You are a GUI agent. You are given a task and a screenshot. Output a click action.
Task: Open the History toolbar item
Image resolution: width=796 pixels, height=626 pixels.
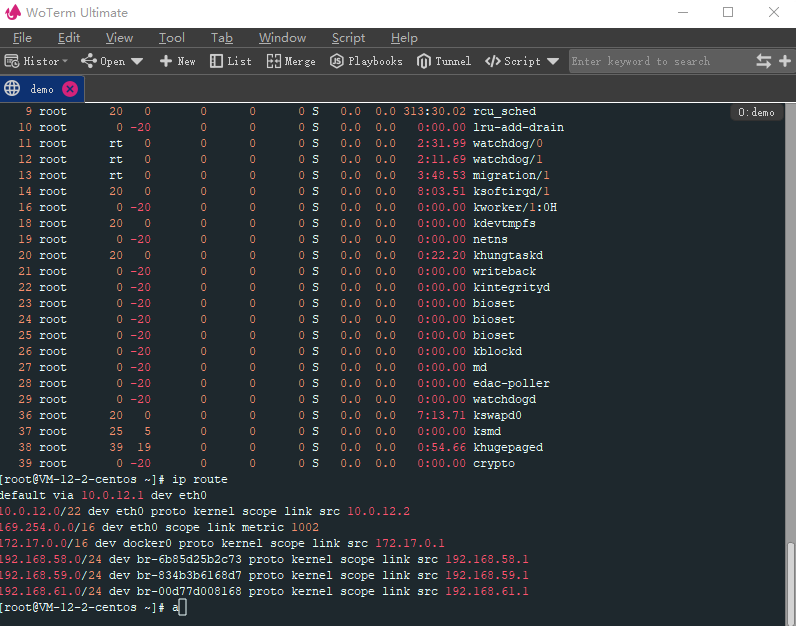coord(34,61)
